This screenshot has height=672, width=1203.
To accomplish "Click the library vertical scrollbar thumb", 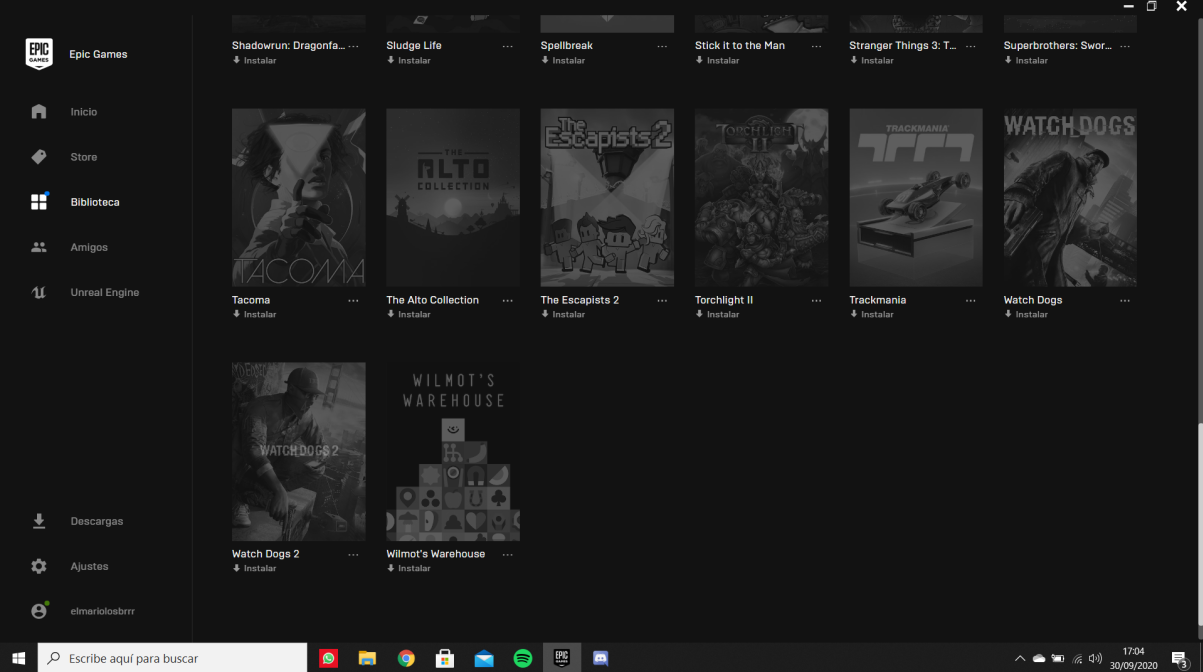I will (1199, 523).
